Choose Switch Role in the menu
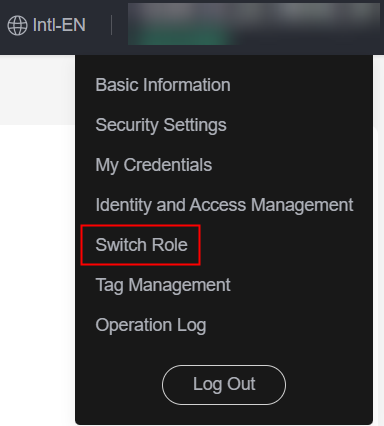The width and height of the screenshot is (384, 426). point(141,245)
